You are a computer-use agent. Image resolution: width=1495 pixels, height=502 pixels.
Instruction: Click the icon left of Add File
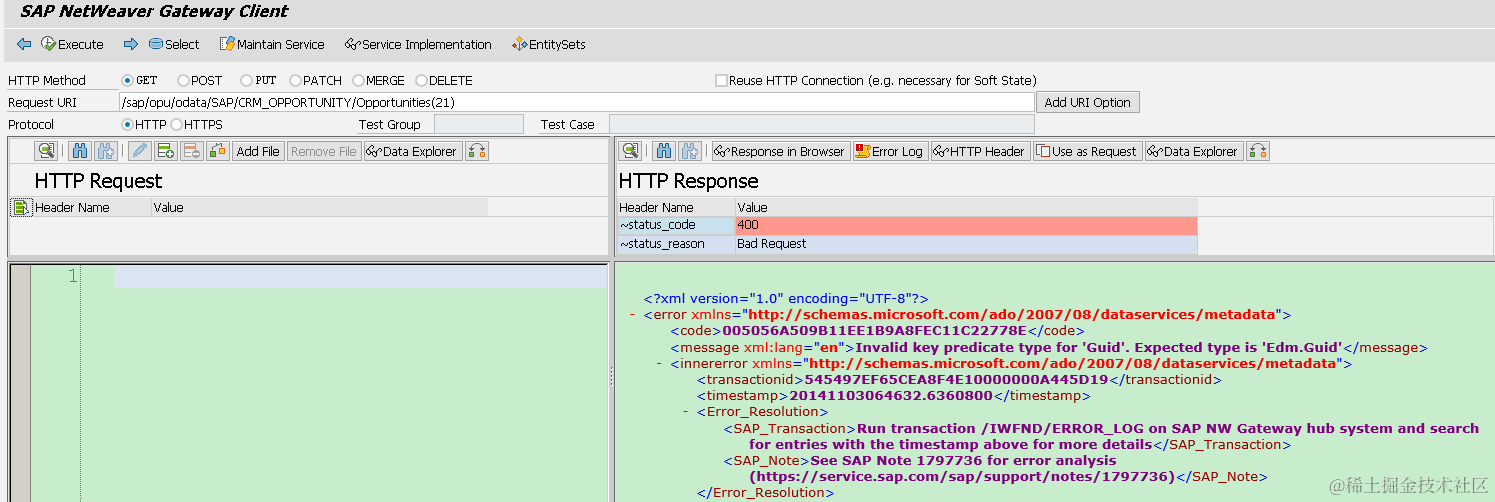(x=217, y=151)
